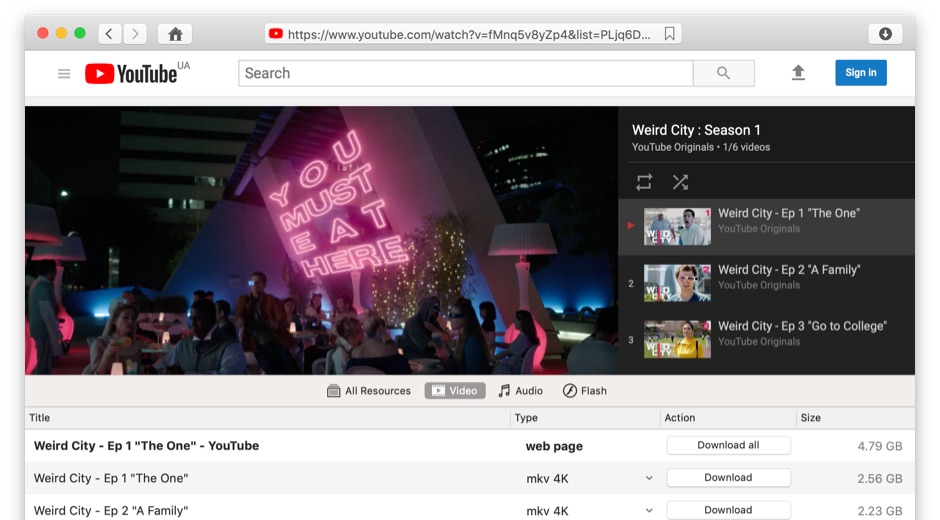
Task: Switch to Audio tab
Action: [520, 391]
